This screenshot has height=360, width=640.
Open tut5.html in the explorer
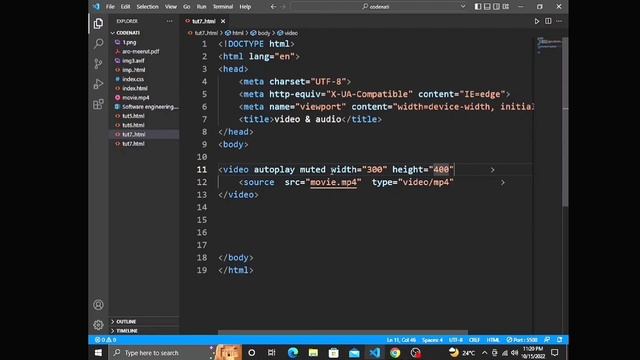(x=133, y=116)
